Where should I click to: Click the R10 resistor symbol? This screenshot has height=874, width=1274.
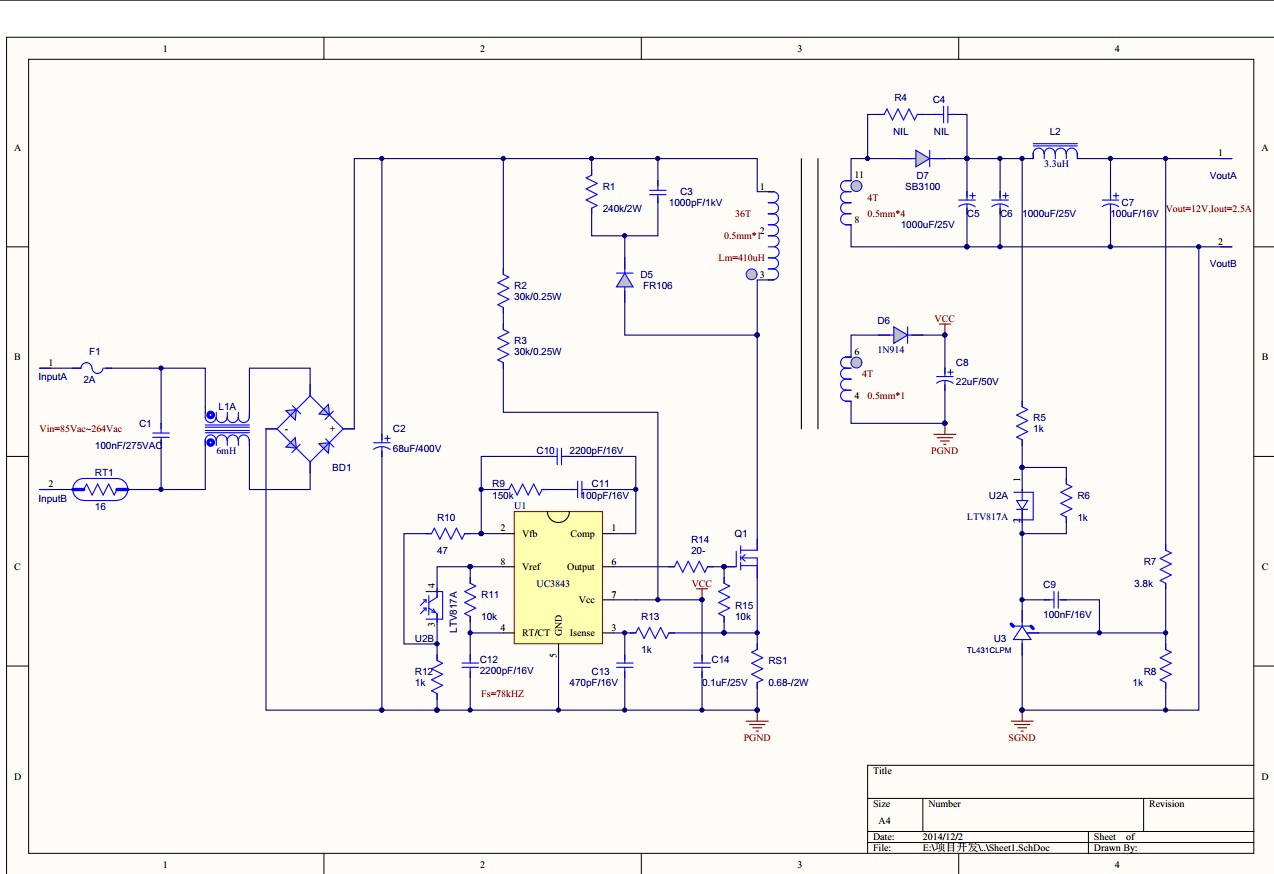tap(450, 533)
